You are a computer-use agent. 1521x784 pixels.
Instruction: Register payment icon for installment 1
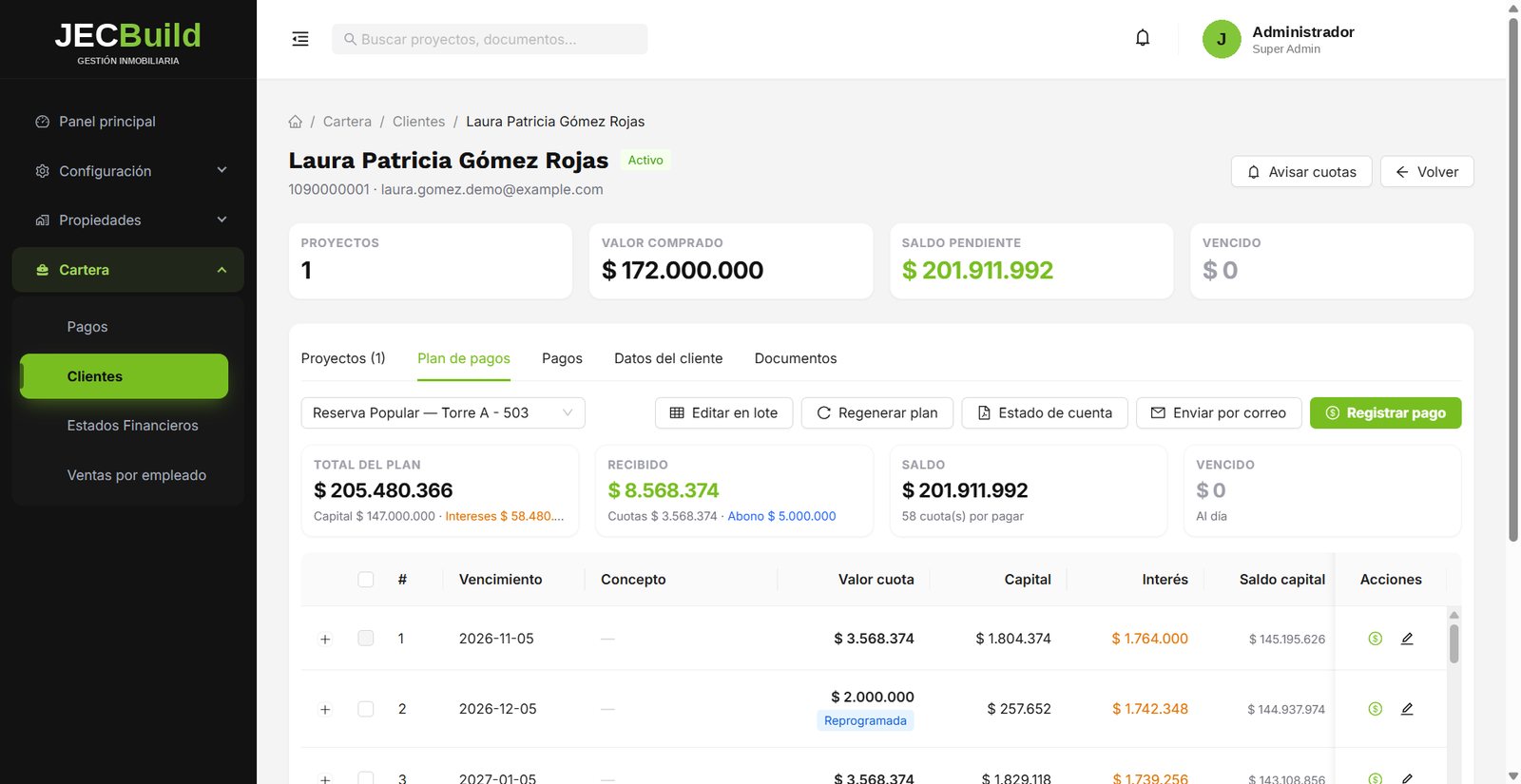coord(1375,639)
